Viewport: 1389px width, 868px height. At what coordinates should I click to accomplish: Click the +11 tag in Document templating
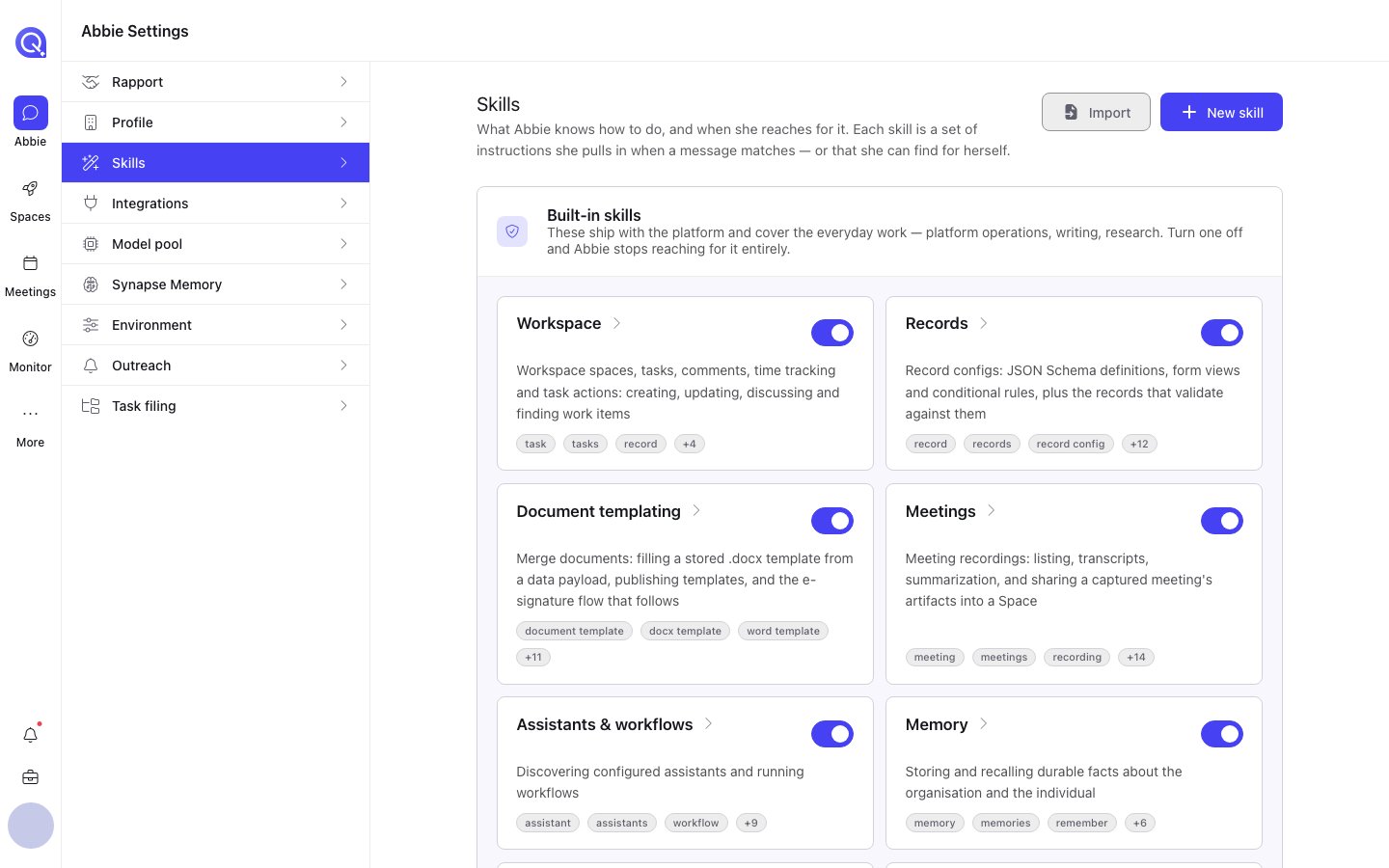533,657
